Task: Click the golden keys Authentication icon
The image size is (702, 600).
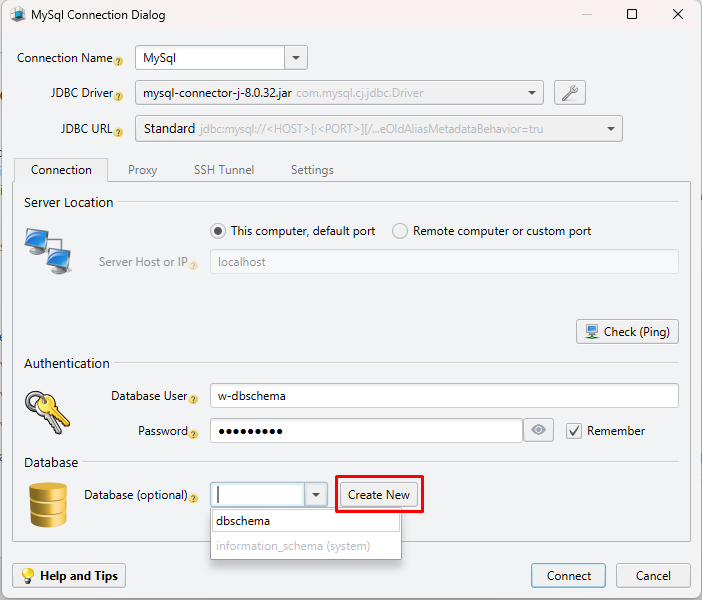Action: [47, 413]
